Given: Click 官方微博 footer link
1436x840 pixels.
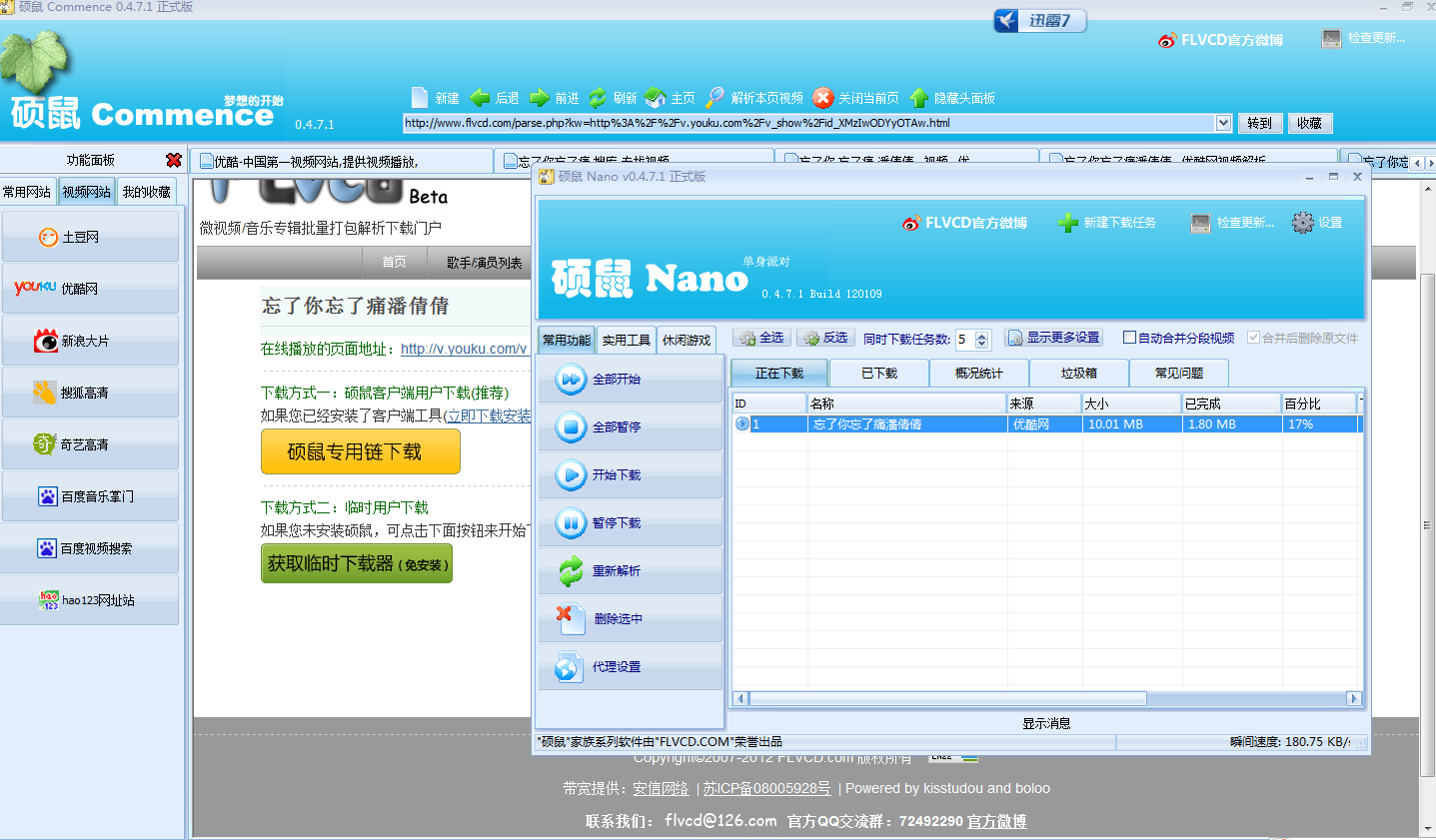Looking at the screenshot, I should [996, 821].
